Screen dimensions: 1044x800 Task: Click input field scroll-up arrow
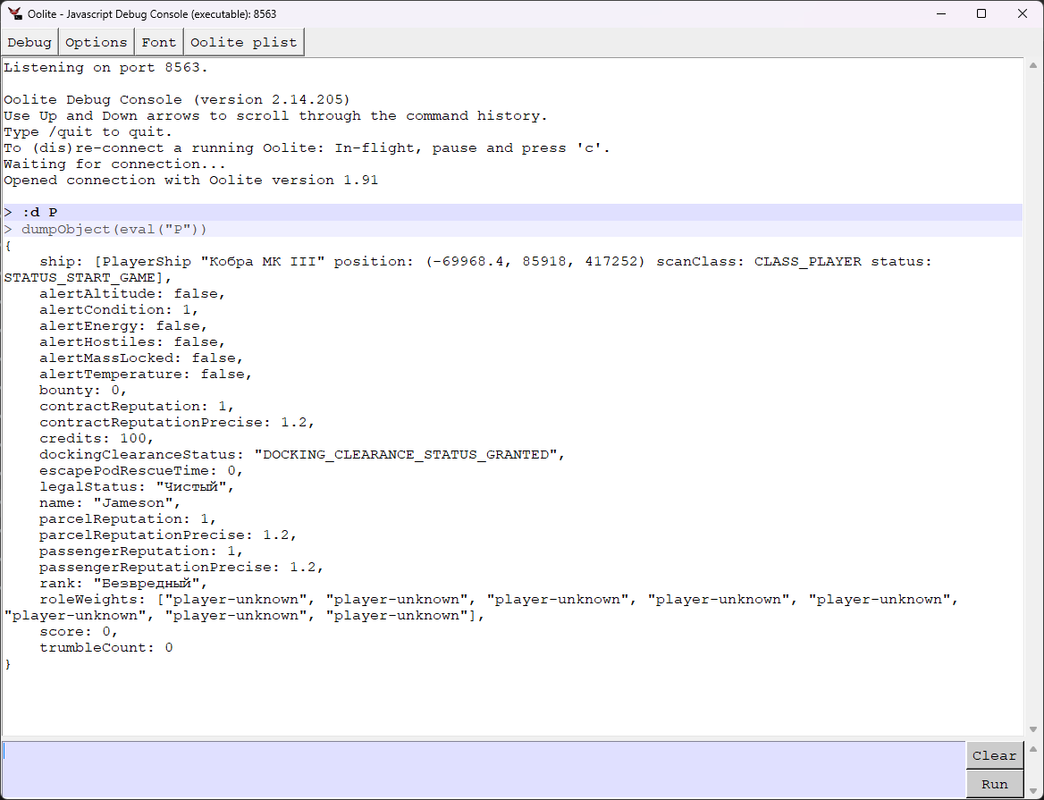pos(1033,749)
